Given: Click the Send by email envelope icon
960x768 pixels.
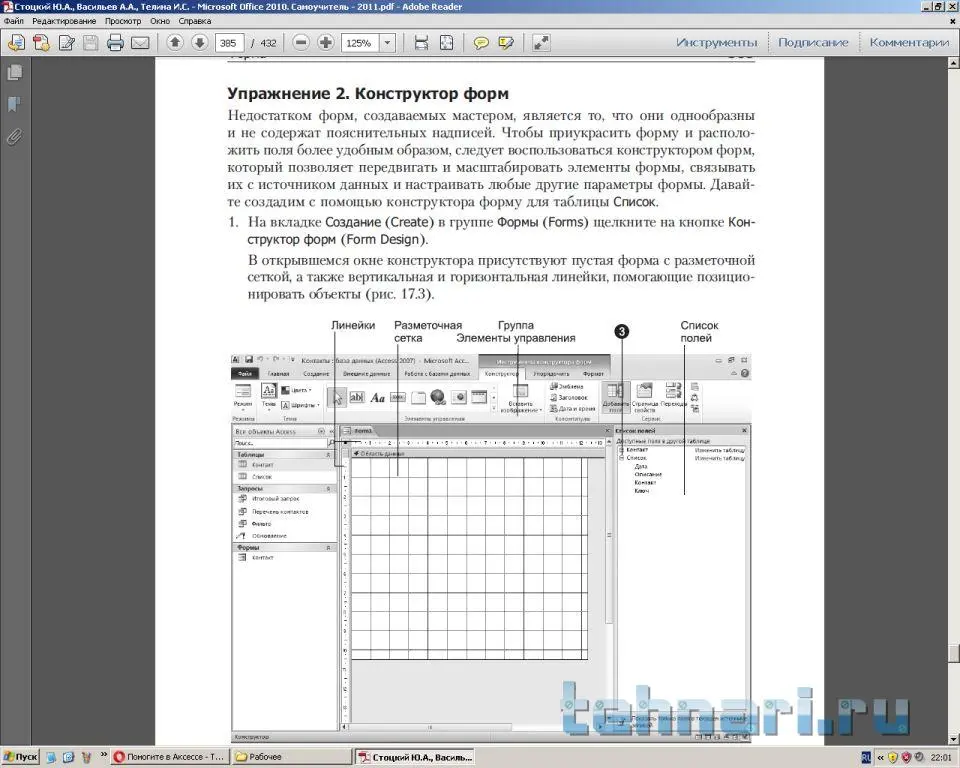Looking at the screenshot, I should tap(140, 43).
